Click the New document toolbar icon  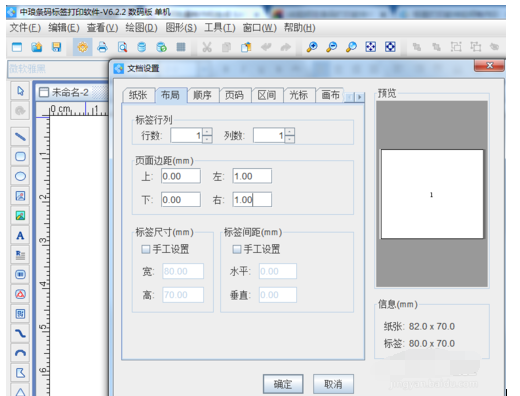point(17,47)
